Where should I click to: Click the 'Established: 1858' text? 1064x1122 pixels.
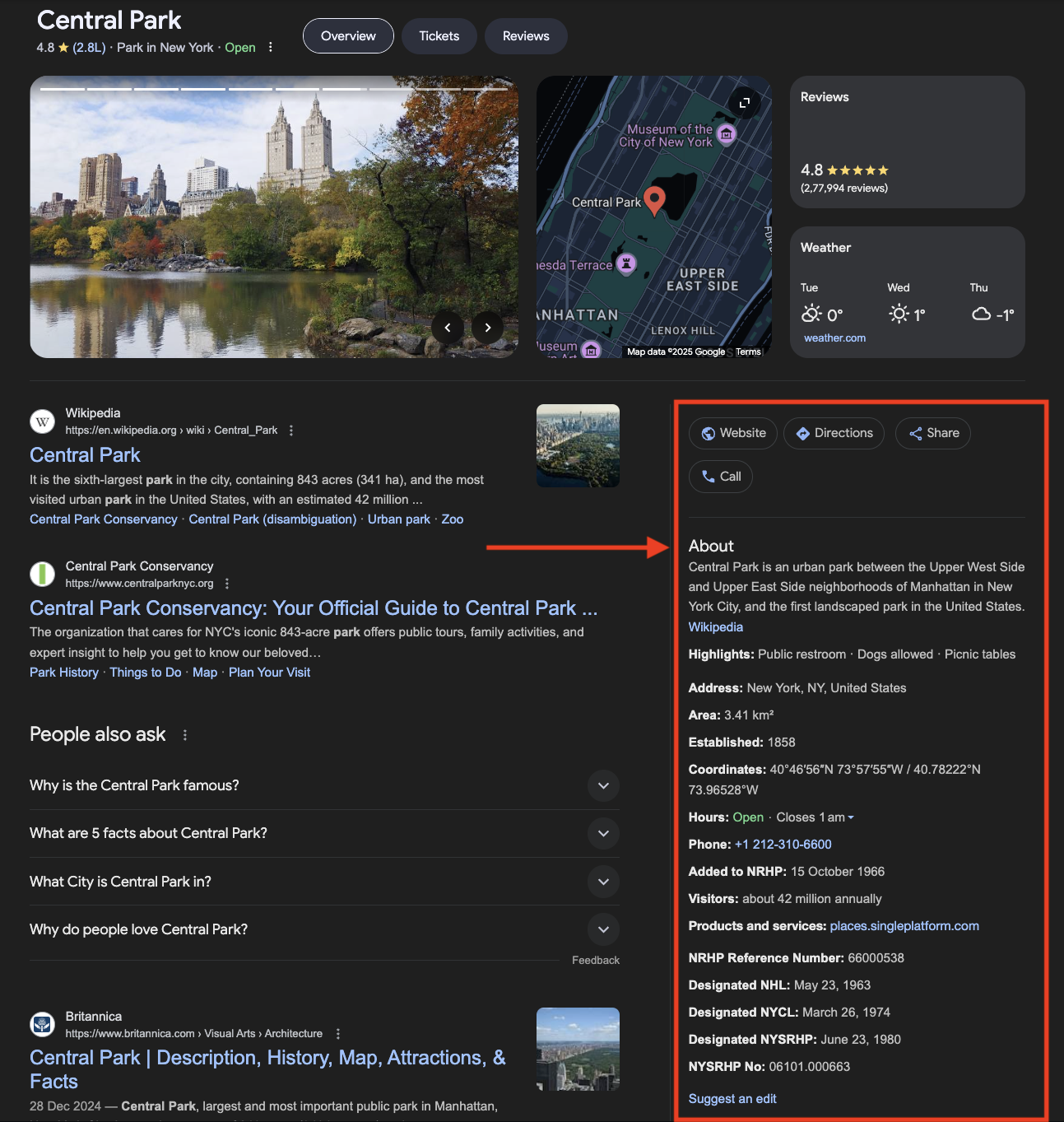742,743
